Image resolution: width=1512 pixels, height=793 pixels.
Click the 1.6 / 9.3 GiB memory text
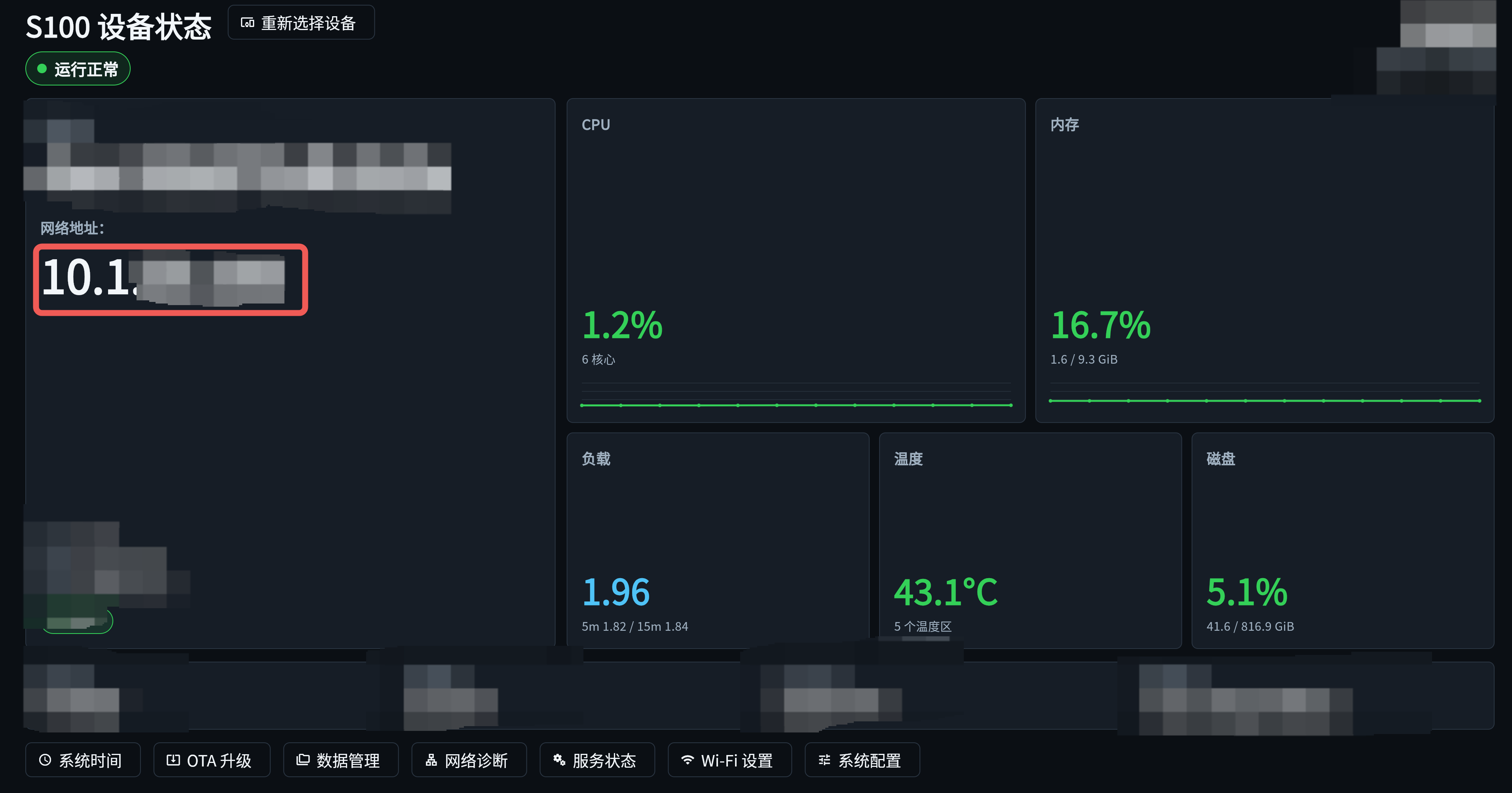point(1084,359)
